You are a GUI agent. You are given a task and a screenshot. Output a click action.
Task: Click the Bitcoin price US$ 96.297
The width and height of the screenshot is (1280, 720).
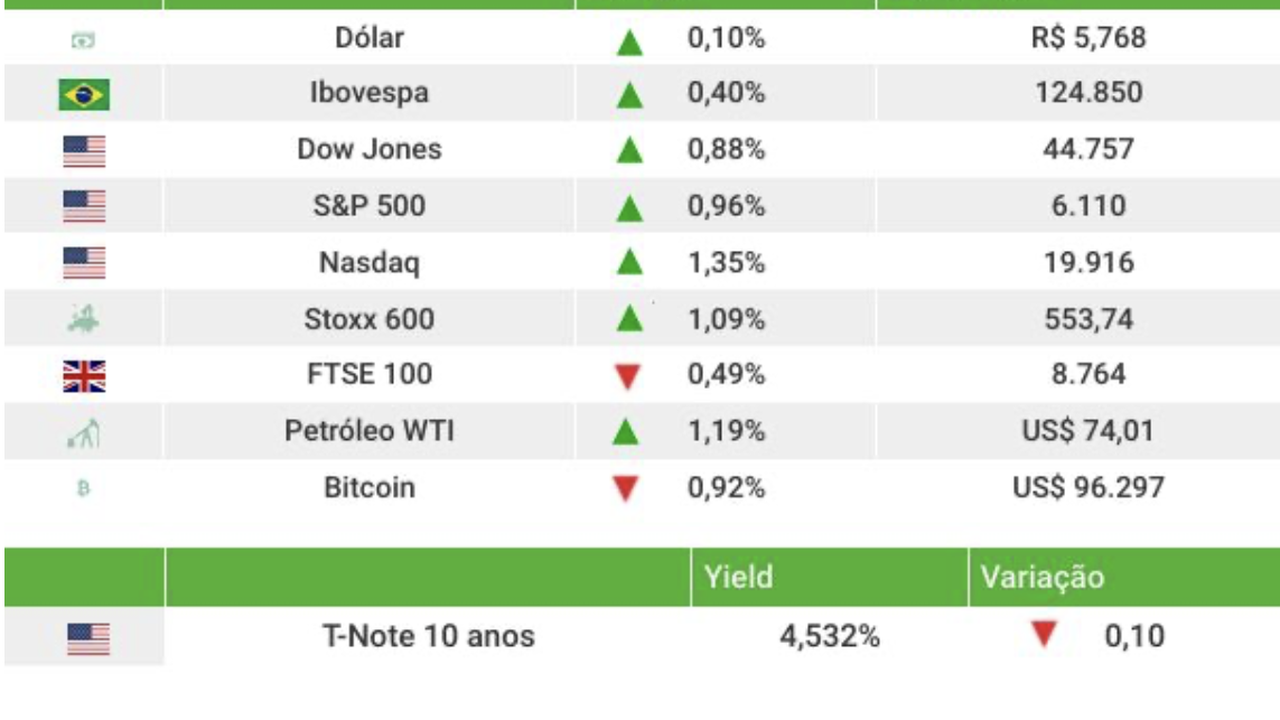(1088, 488)
